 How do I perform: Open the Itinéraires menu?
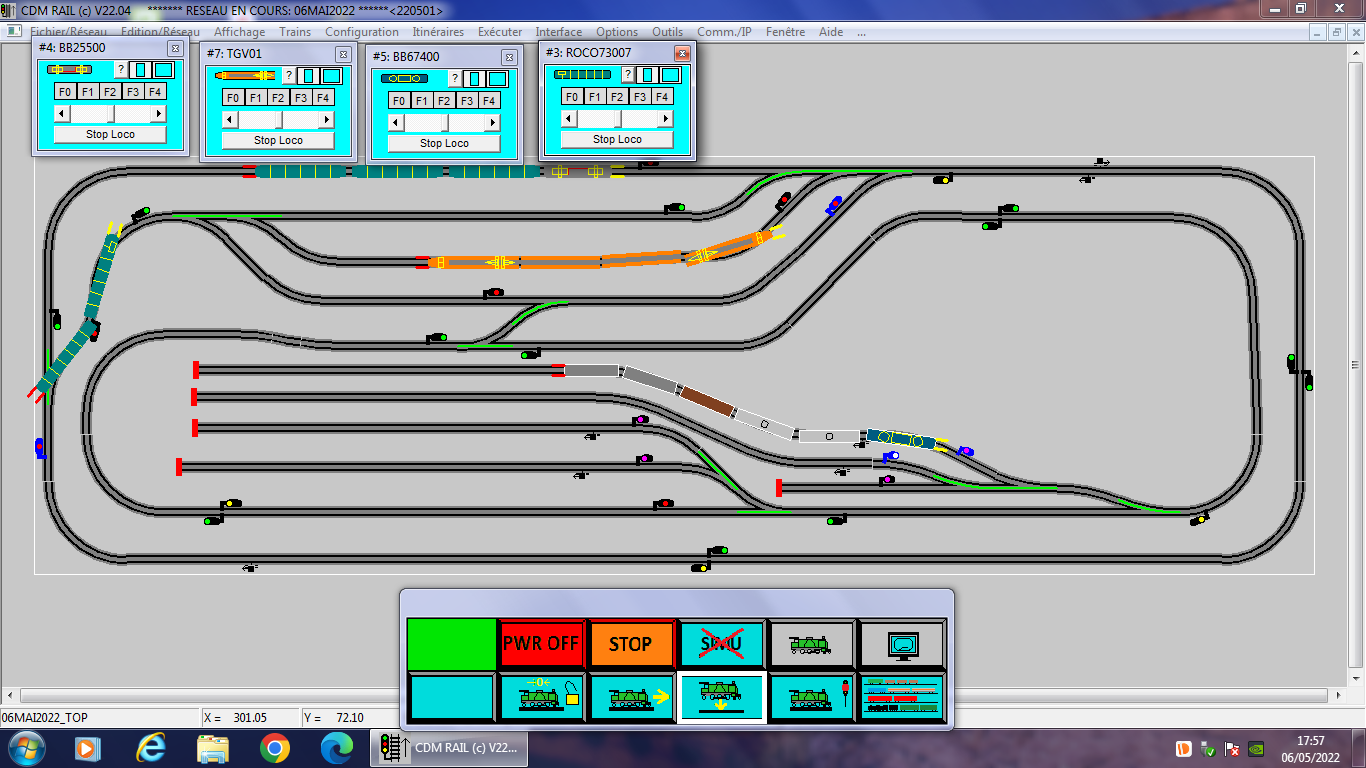438,32
